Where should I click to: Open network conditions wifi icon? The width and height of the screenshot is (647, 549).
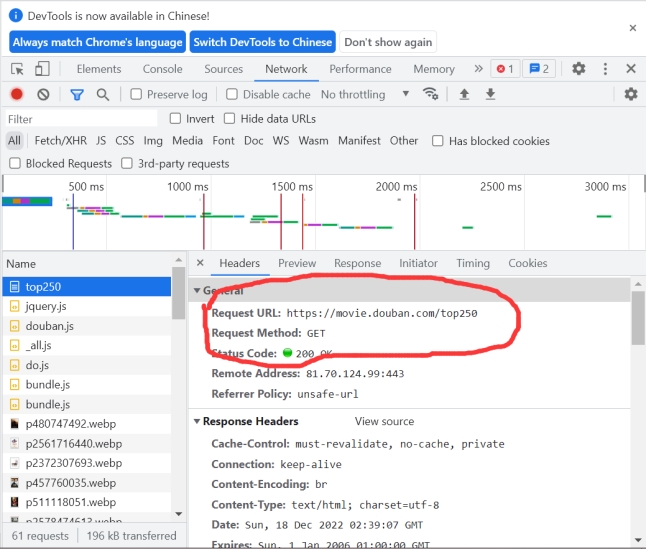pos(430,94)
